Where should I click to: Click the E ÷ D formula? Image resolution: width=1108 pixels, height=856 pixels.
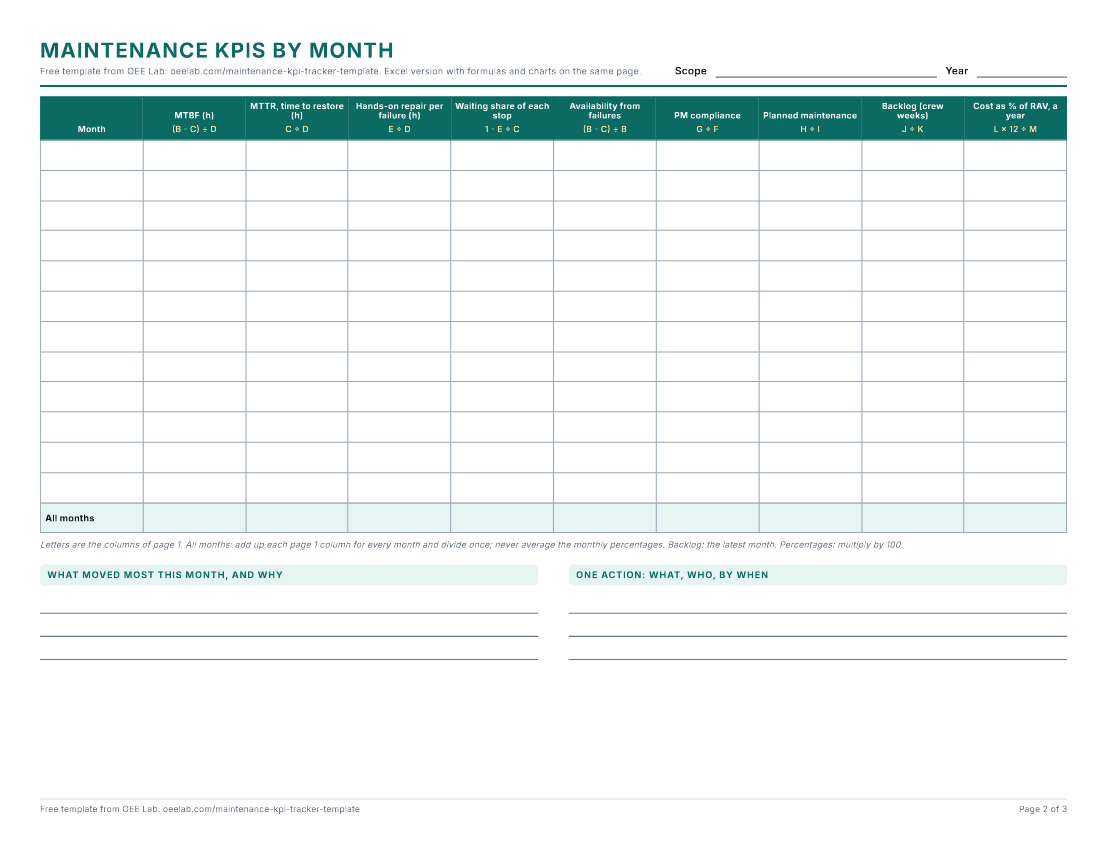coord(399,129)
